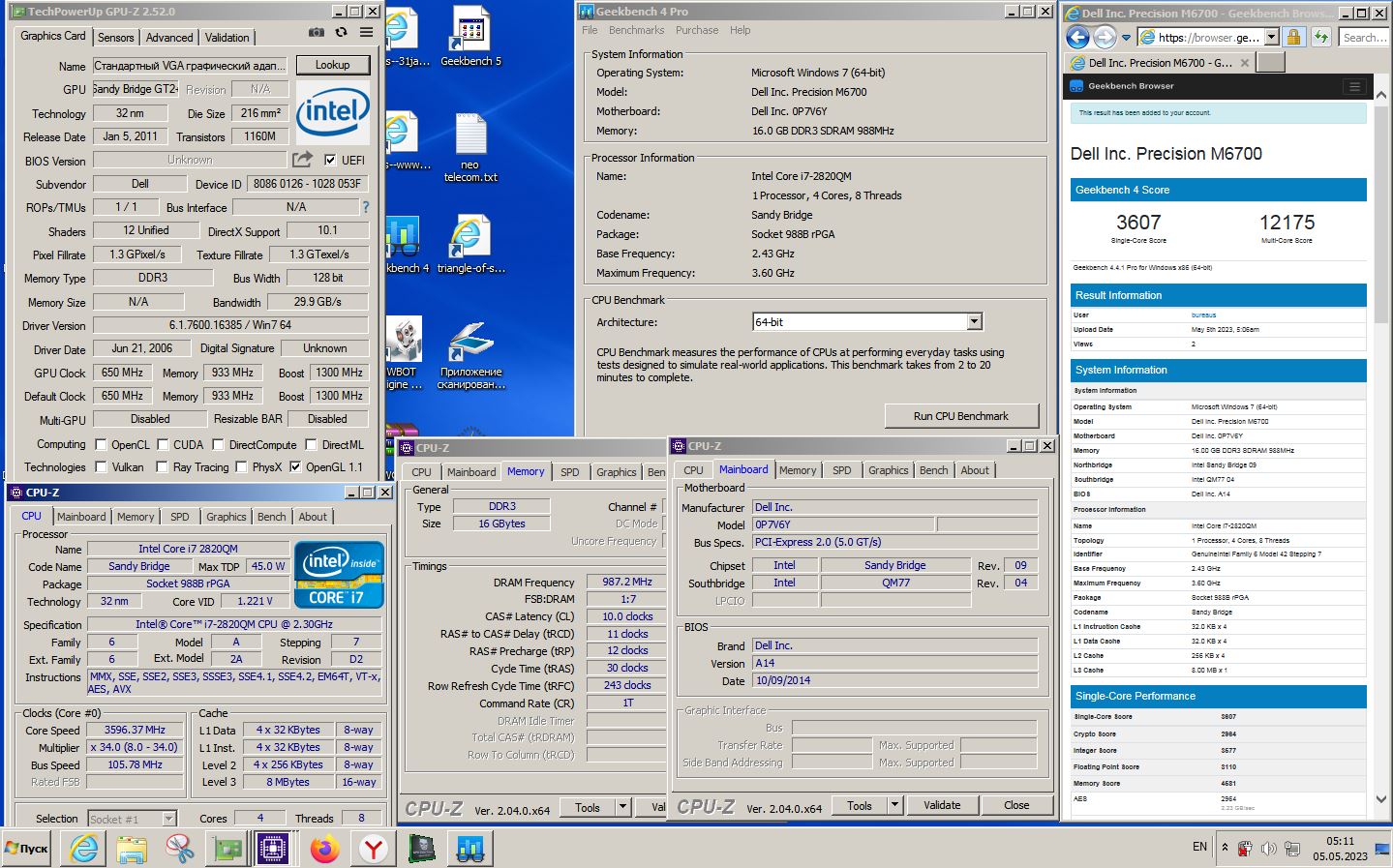Click Geekbench glasses taskbar icon
This screenshot has height=868, width=1393.
coord(470,849)
